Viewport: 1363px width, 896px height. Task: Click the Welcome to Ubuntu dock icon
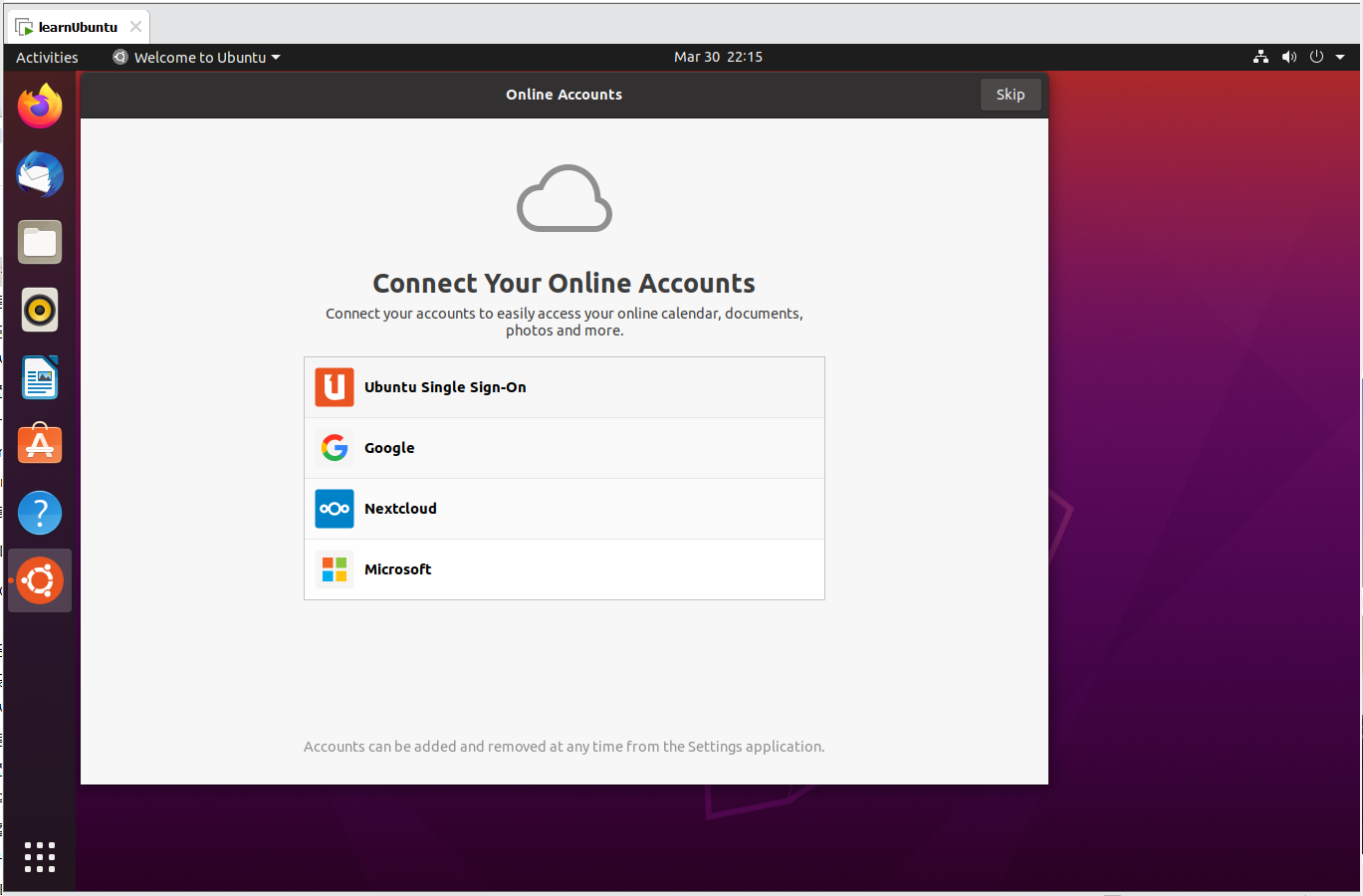coord(40,580)
